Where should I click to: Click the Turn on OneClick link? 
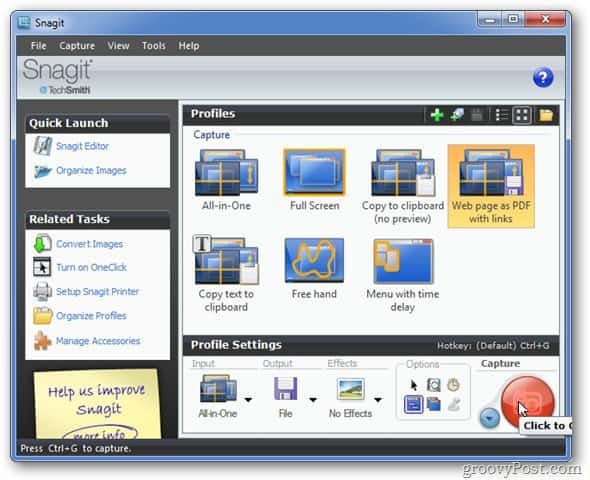91,267
